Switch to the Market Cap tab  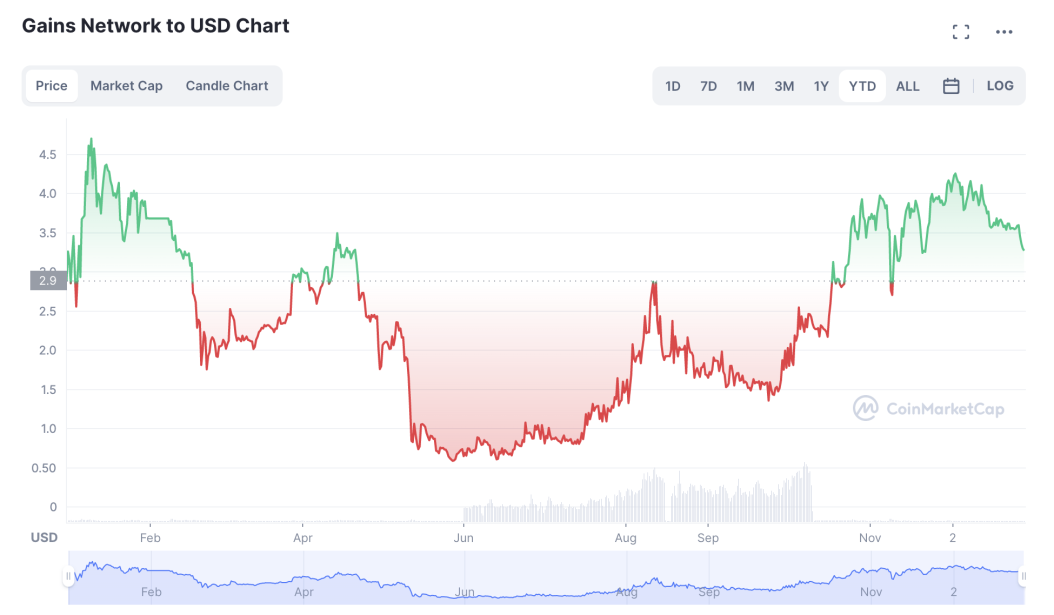(126, 86)
